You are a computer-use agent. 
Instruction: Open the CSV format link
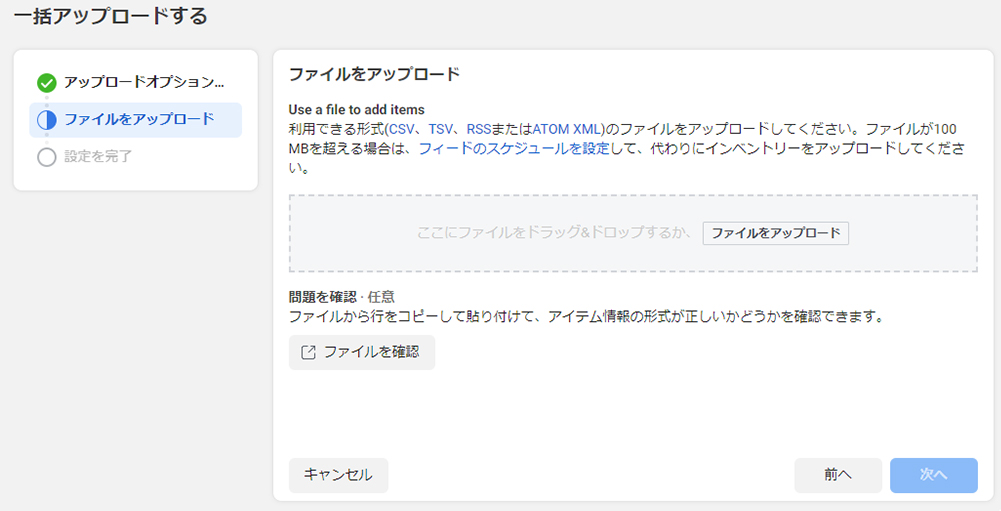point(402,129)
